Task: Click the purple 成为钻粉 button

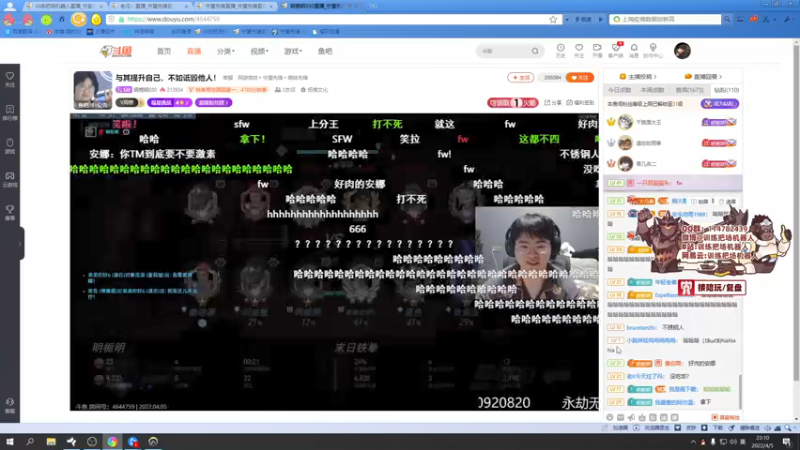Action: click(719, 104)
